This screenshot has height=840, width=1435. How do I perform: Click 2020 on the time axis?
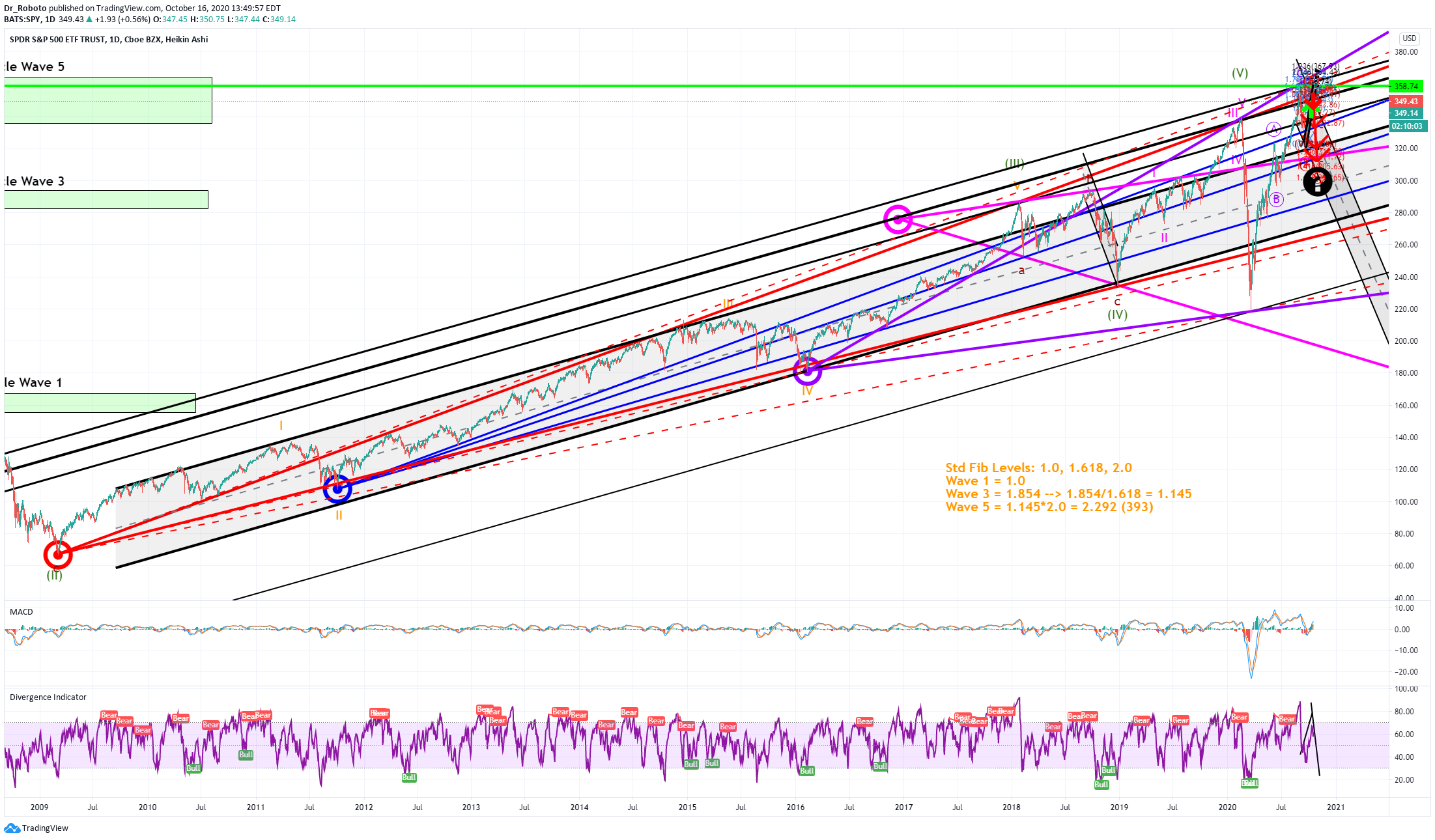(1227, 807)
